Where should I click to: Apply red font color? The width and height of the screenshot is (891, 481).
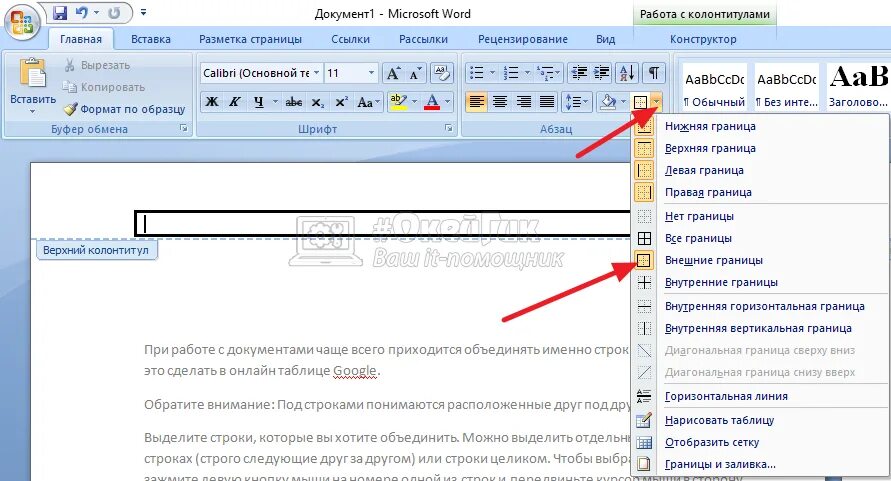(432, 102)
